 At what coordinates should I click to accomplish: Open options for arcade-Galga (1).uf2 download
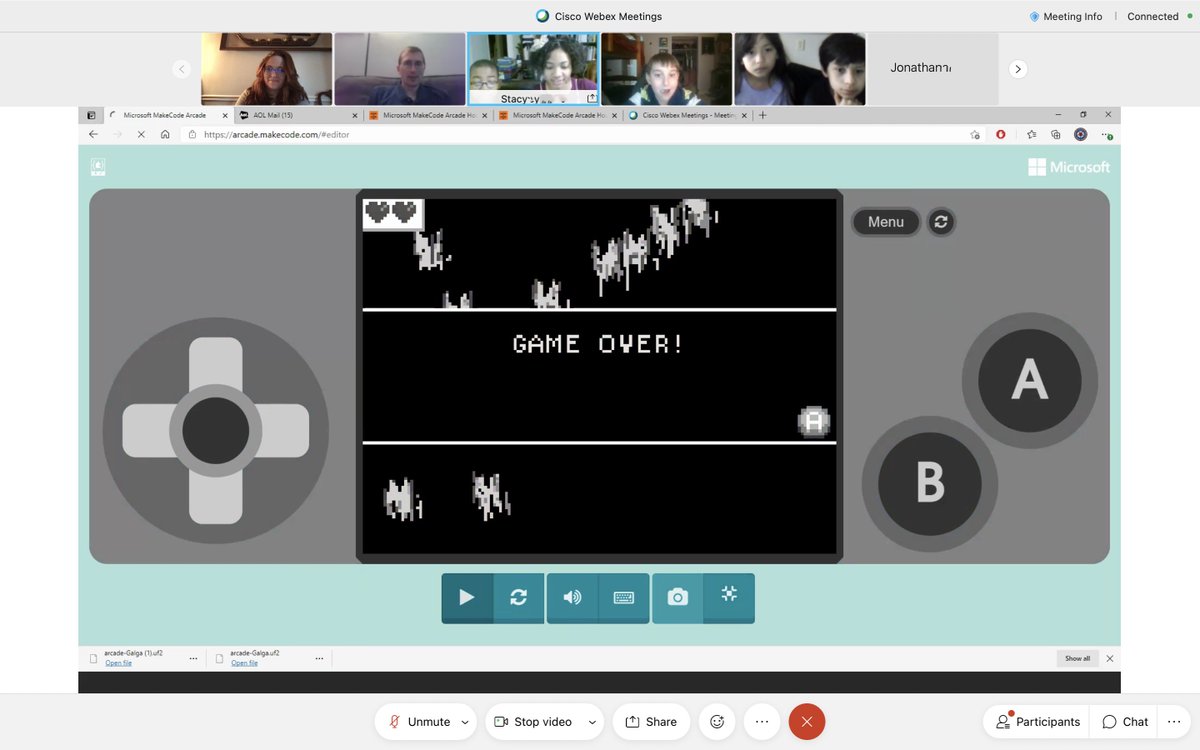point(193,659)
